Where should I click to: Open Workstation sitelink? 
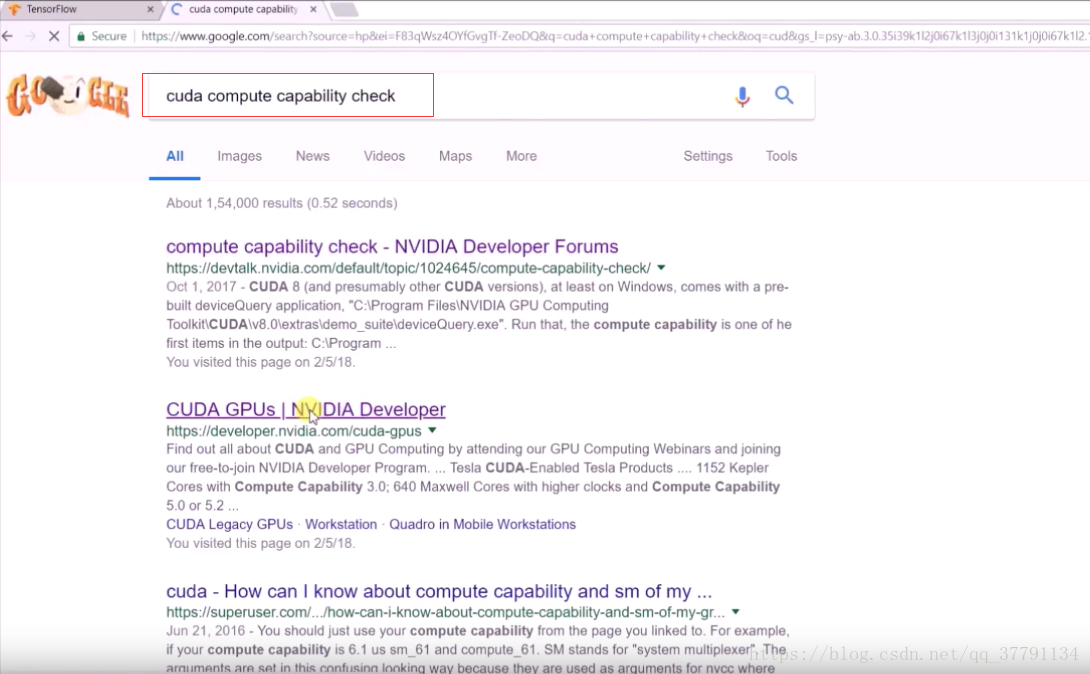click(x=341, y=525)
